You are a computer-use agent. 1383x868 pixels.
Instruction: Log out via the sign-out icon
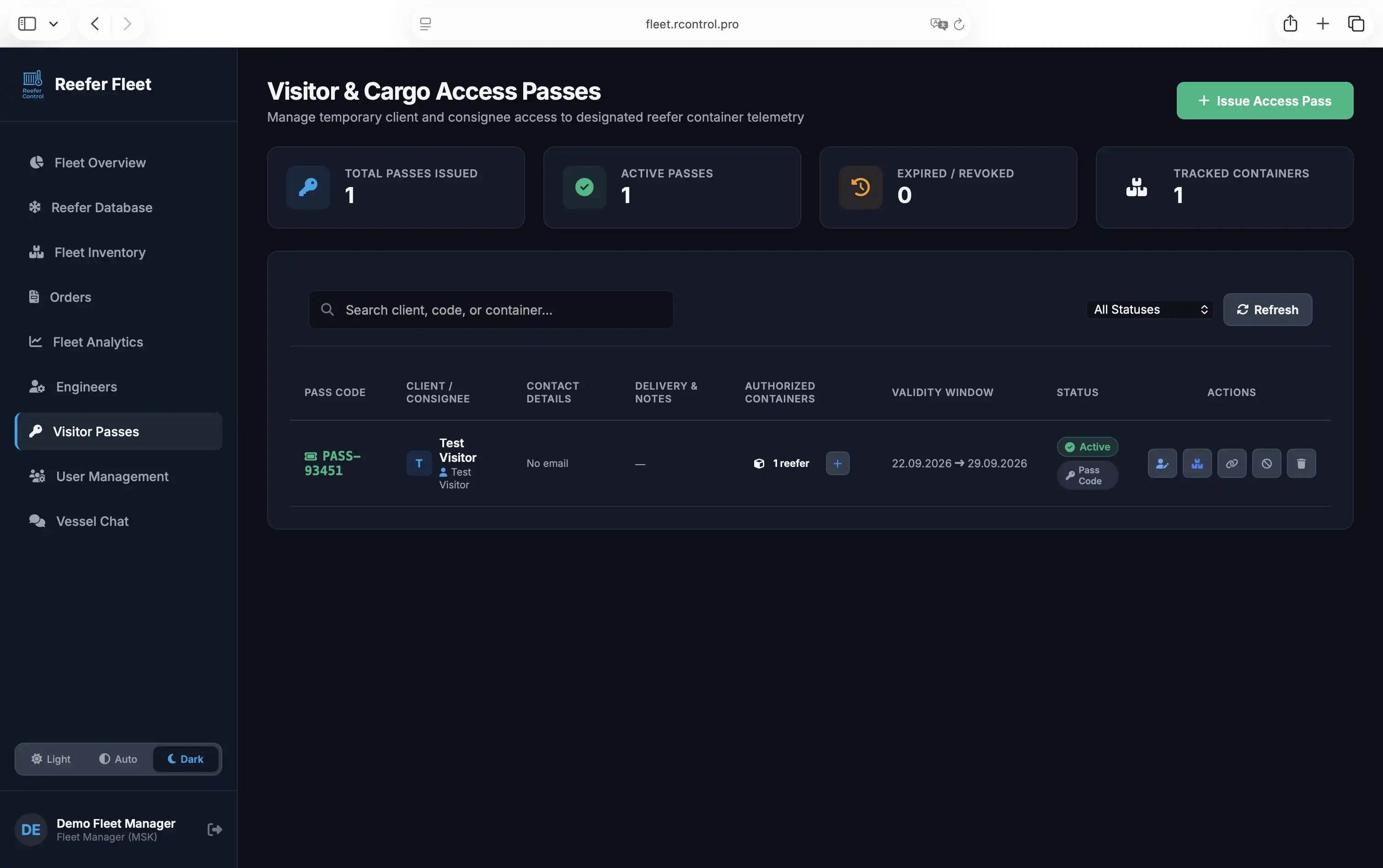[214, 830]
